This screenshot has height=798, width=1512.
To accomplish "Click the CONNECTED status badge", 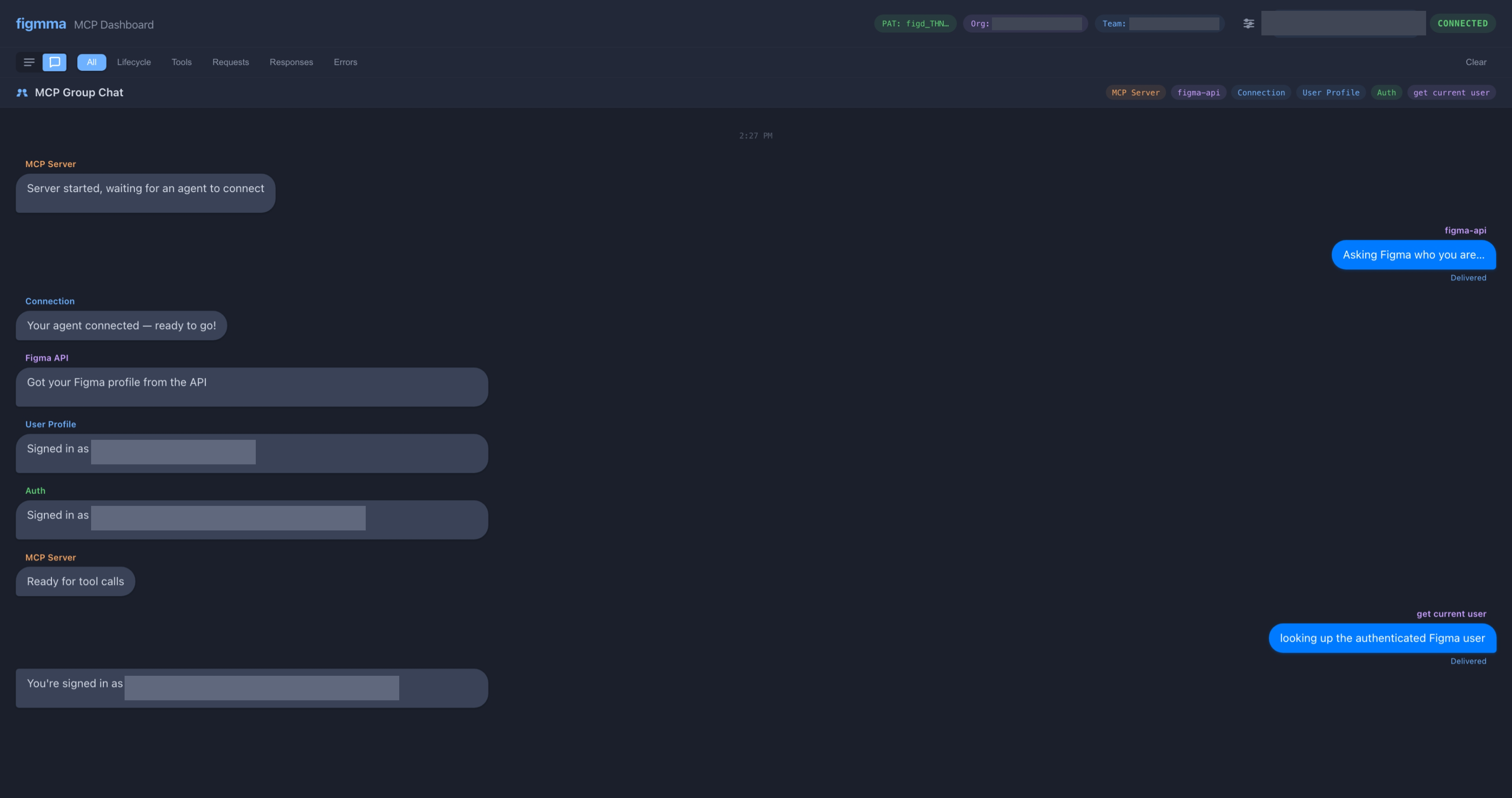I will [1462, 23].
